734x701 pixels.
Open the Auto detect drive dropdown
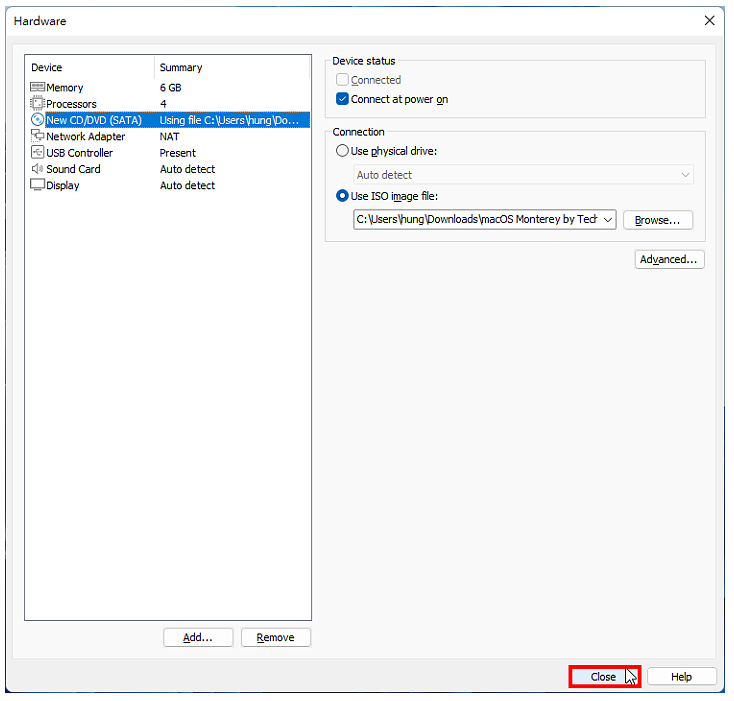pyautogui.click(x=524, y=175)
